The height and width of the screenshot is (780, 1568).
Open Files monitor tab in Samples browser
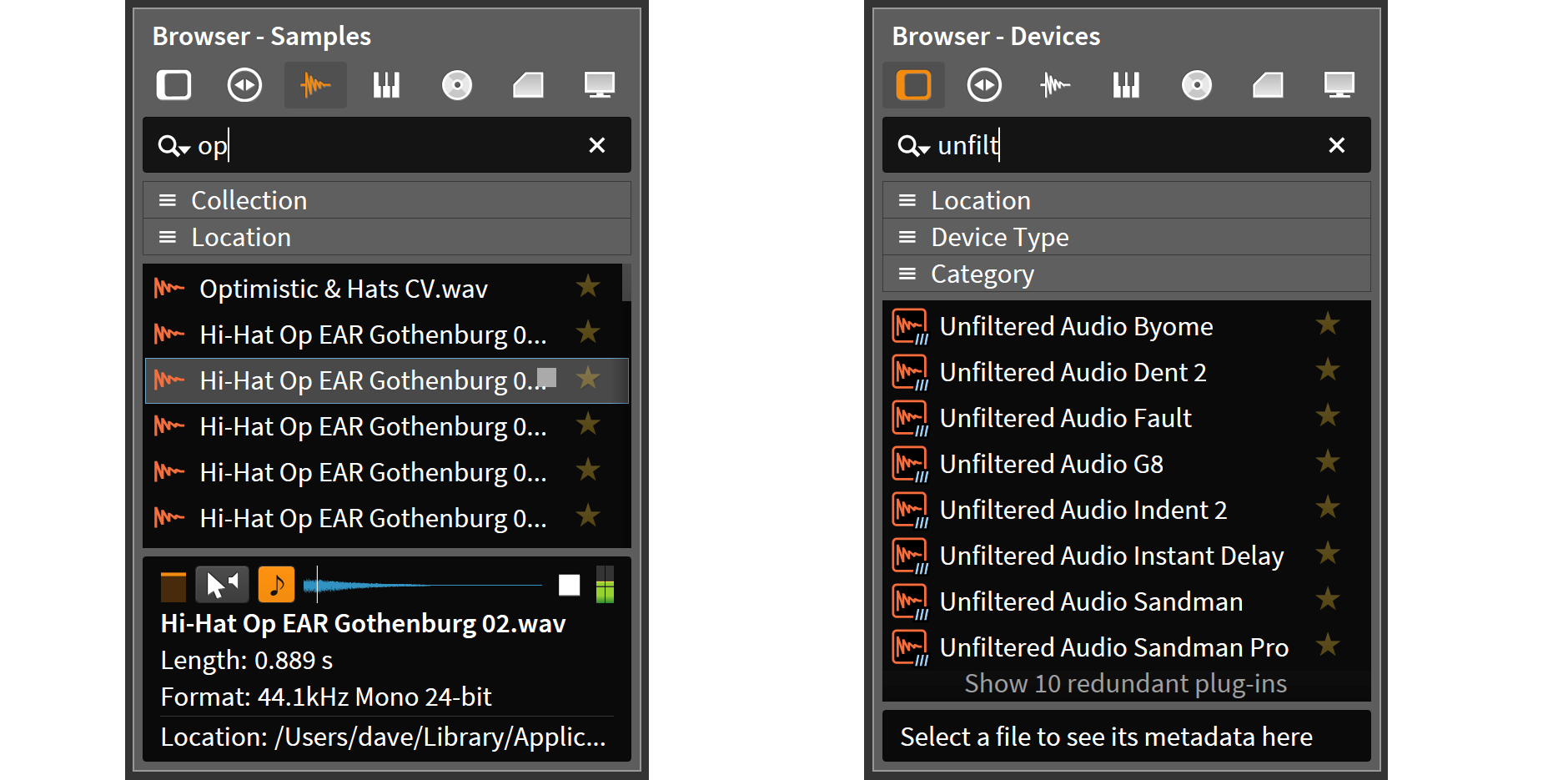[599, 85]
